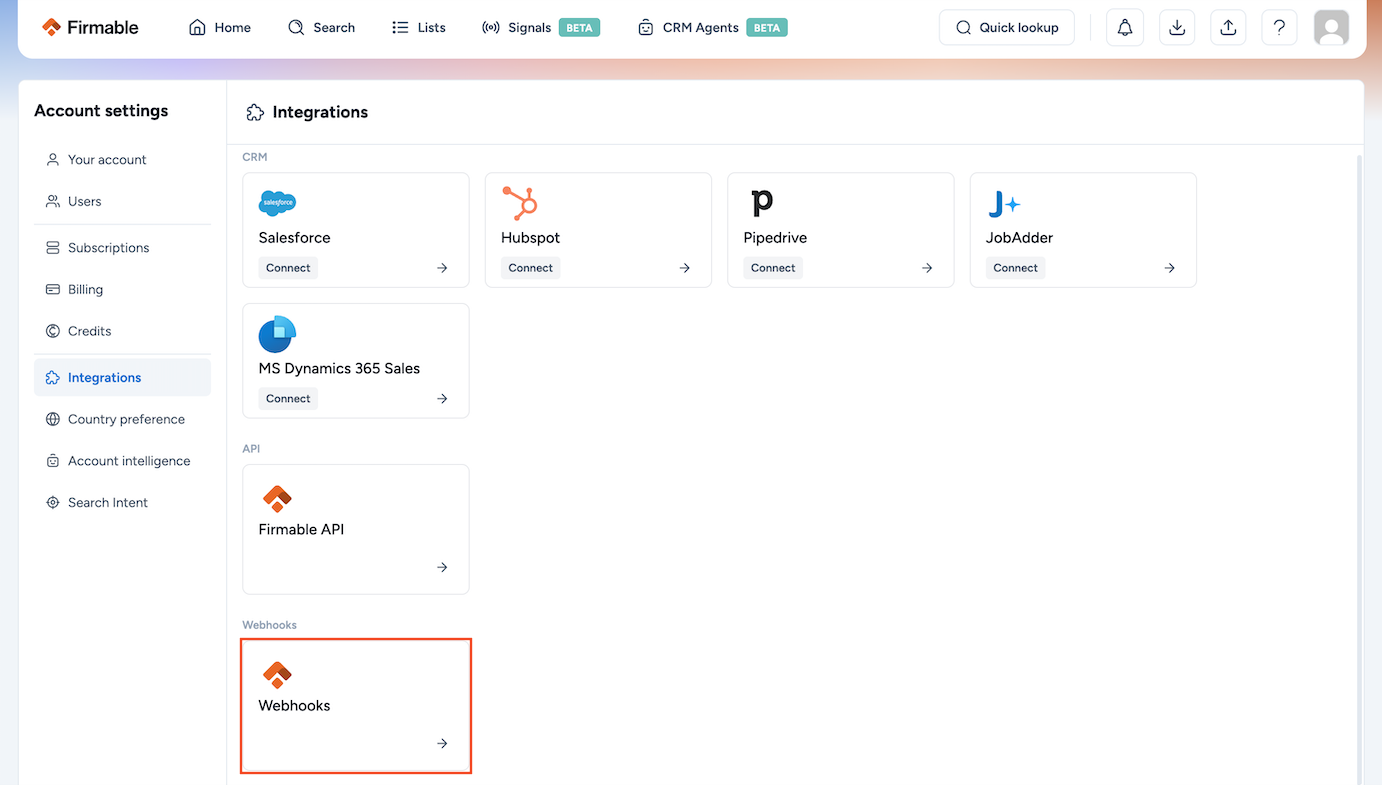Click the Webhooks card logo
The image size is (1382, 785).
[x=277, y=673]
